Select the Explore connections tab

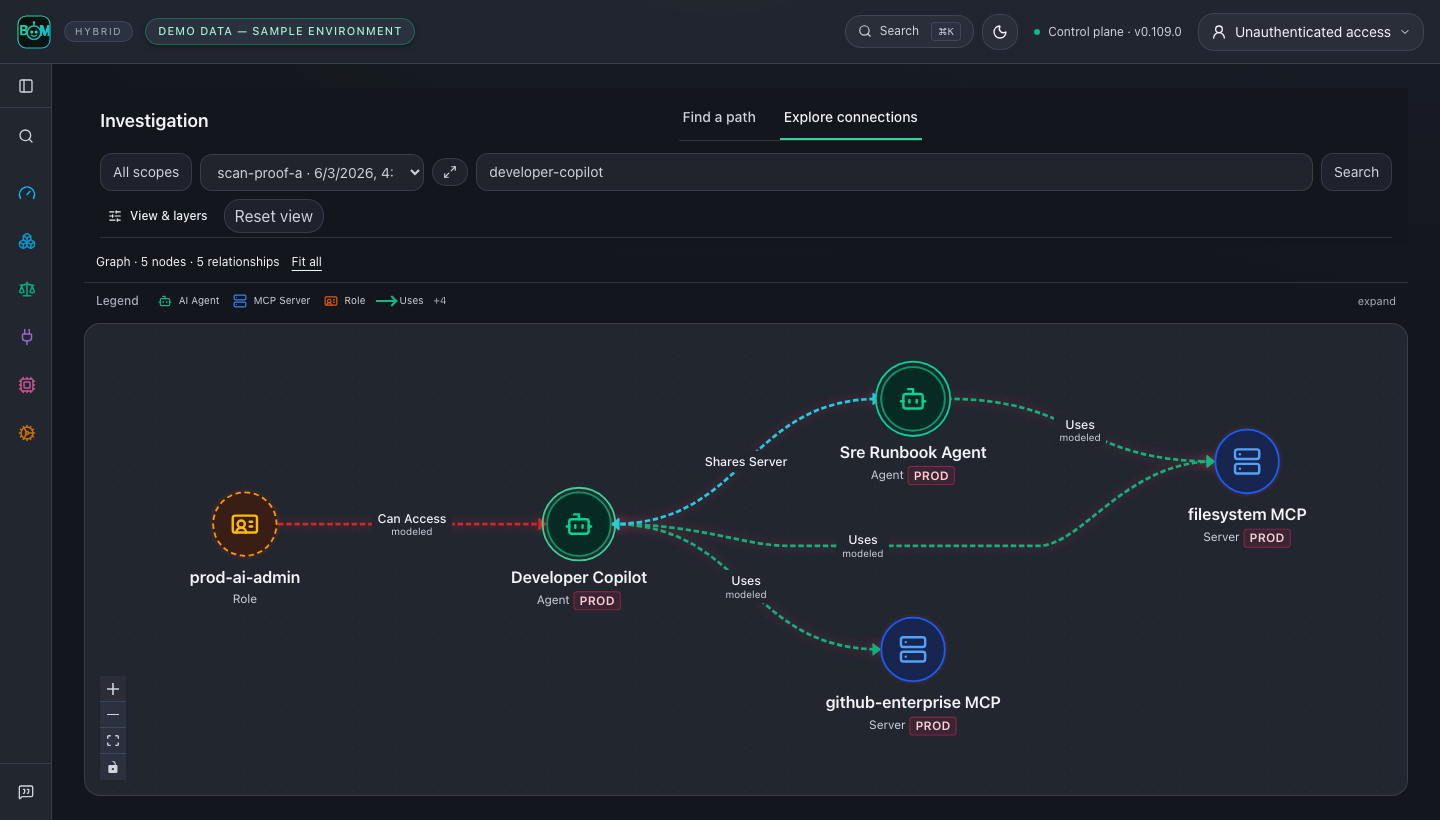click(851, 117)
